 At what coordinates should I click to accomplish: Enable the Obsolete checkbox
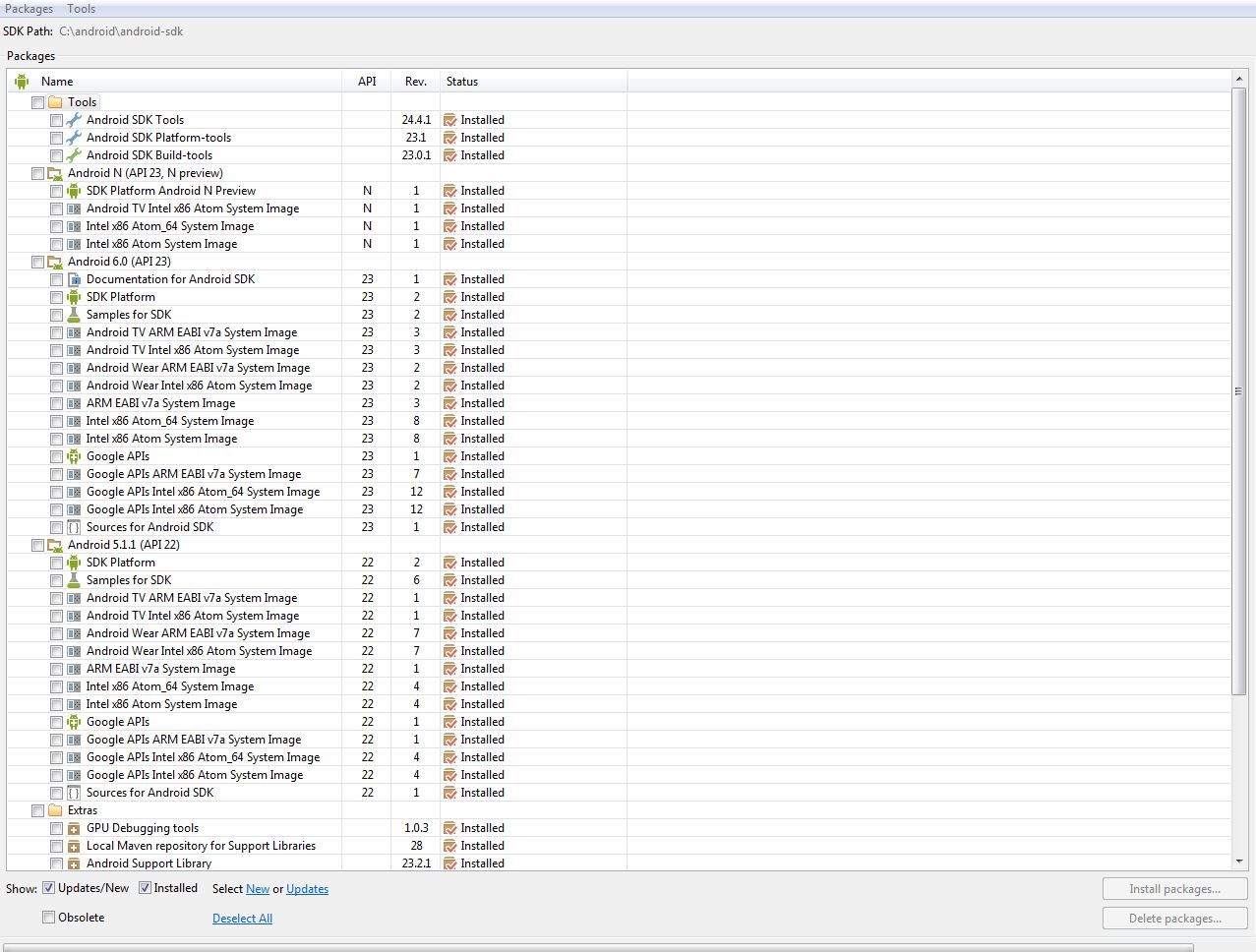point(48,918)
